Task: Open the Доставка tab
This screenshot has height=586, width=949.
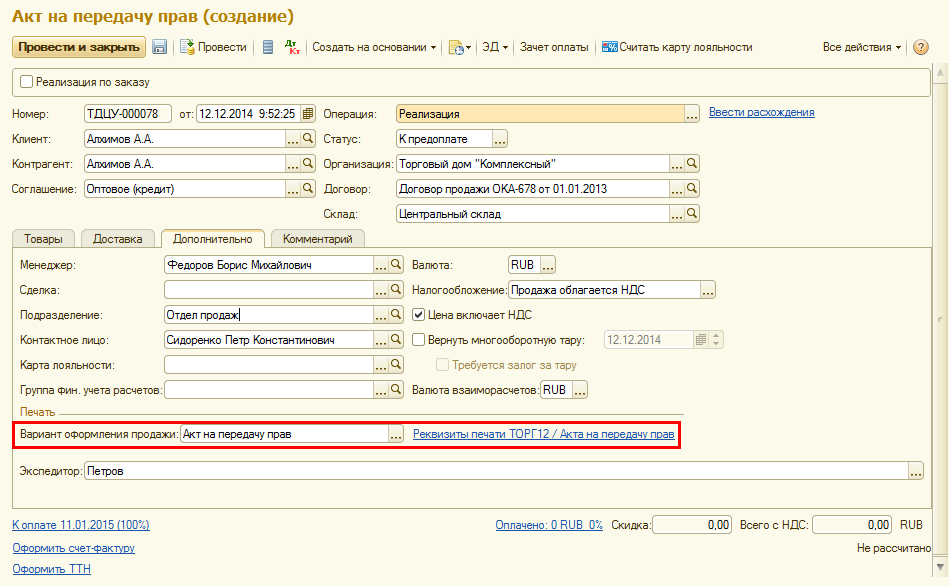Action: pos(118,239)
